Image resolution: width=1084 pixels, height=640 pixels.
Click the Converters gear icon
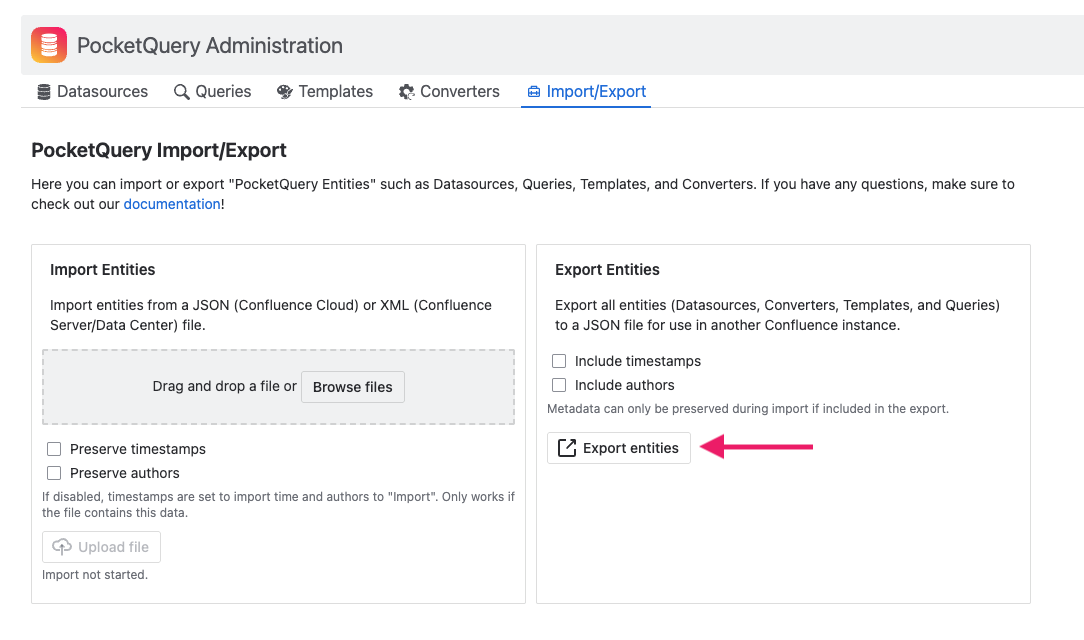pos(406,92)
